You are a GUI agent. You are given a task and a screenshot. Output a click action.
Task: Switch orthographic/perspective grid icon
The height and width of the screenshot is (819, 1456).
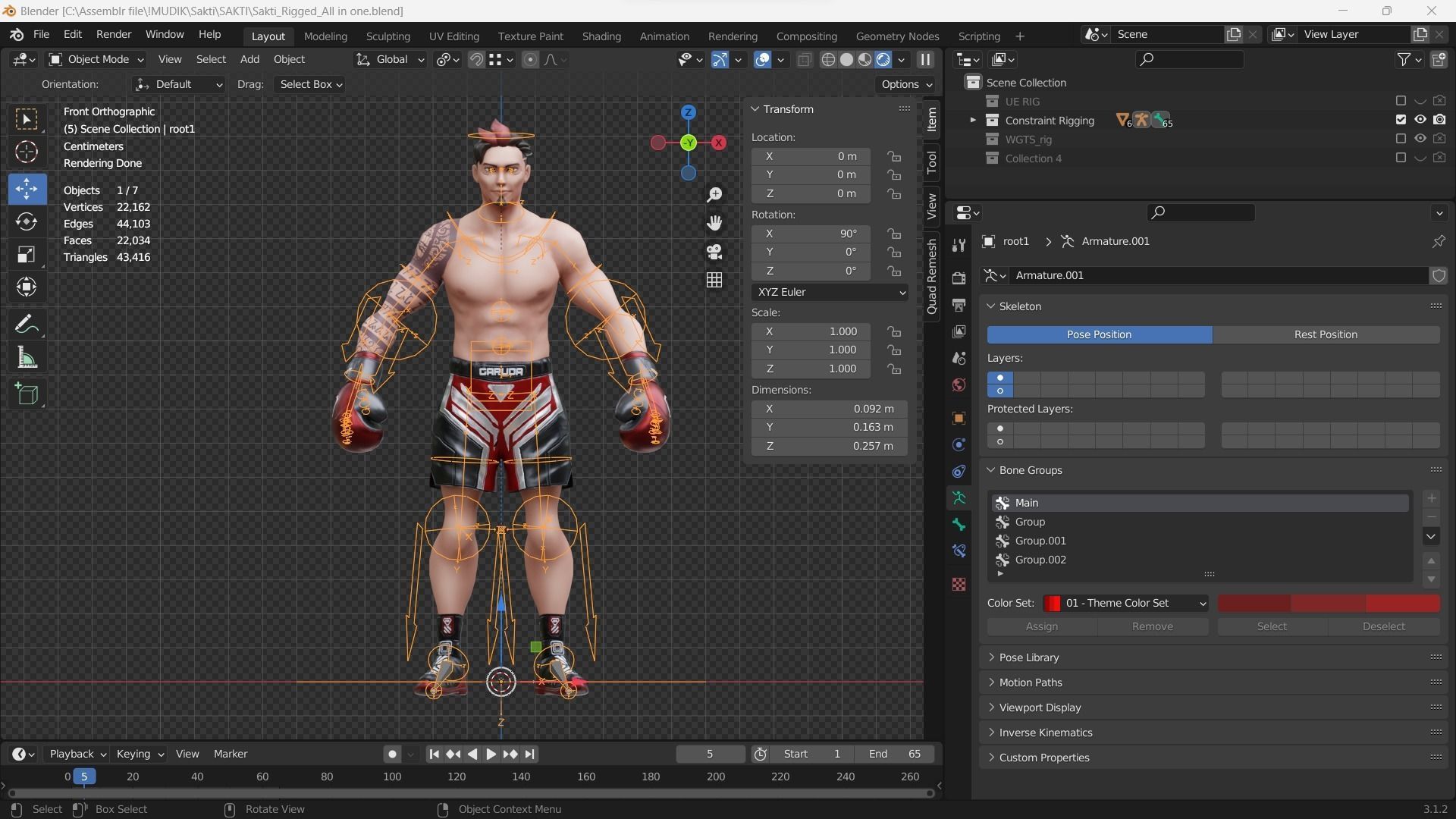pos(714,280)
